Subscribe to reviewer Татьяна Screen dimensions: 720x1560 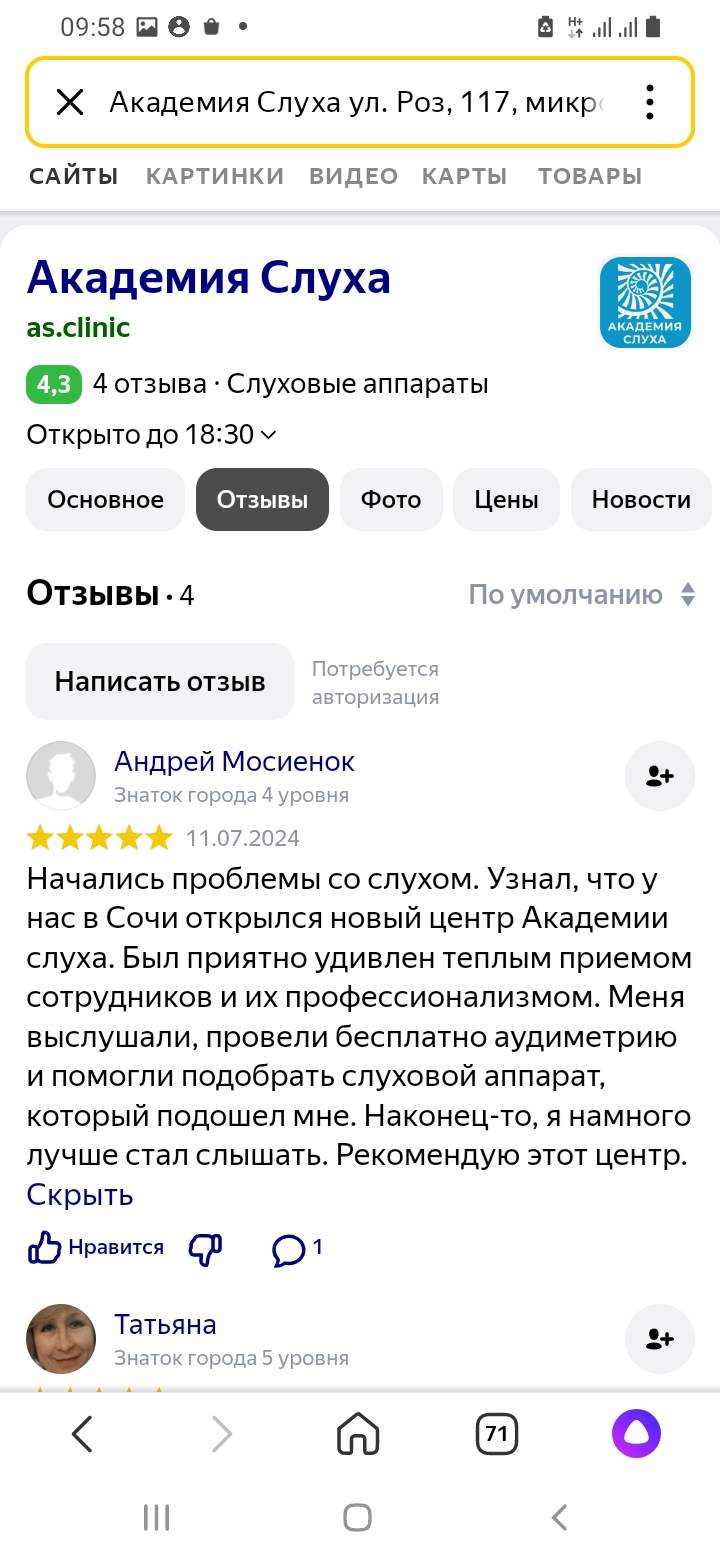(x=659, y=1338)
